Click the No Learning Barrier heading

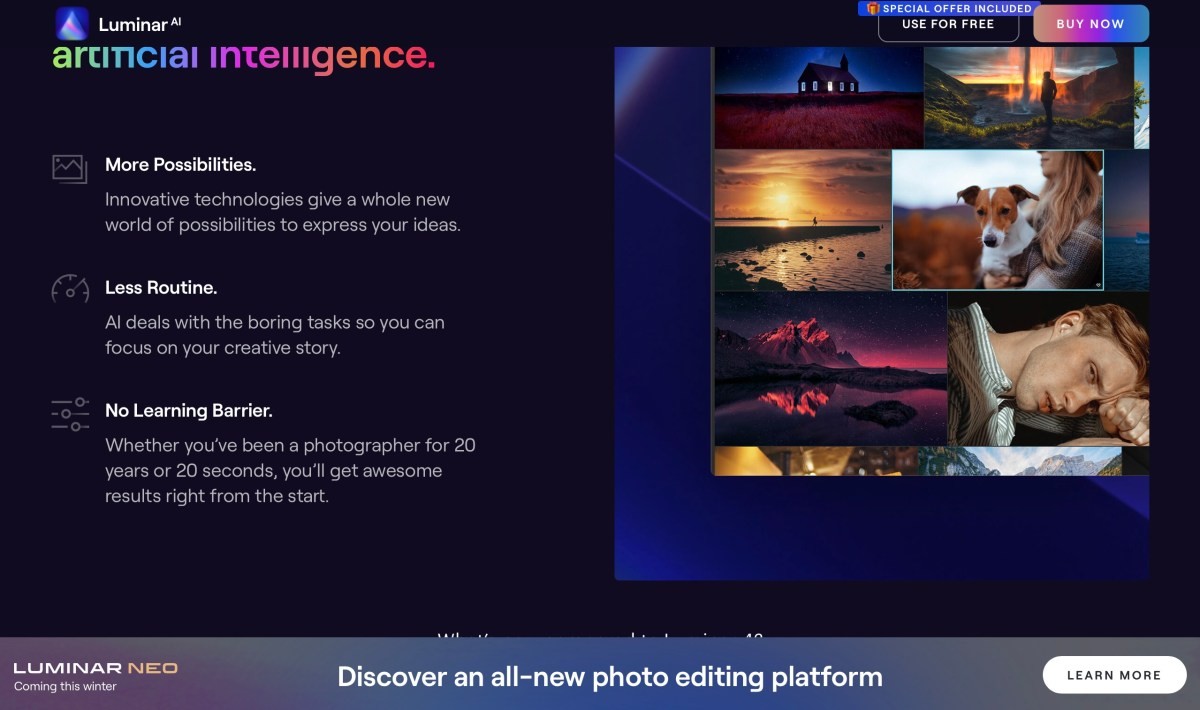coord(189,410)
